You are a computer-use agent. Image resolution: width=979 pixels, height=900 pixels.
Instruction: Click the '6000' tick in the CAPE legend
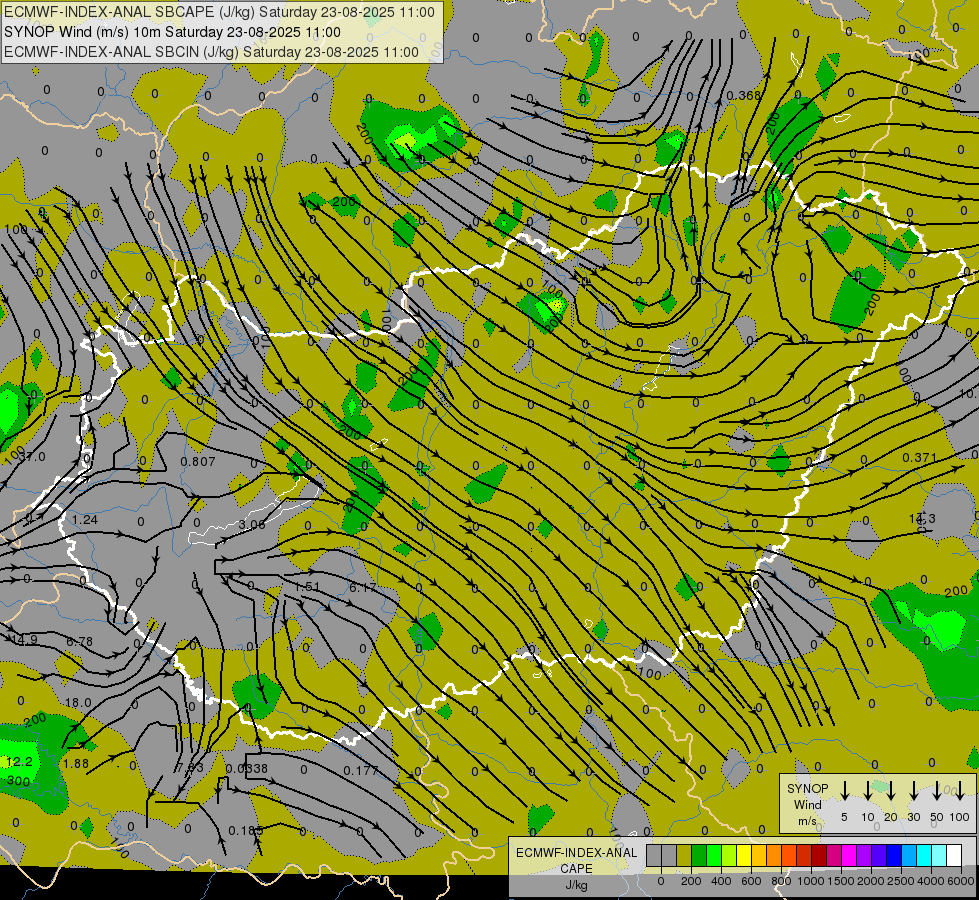pos(962,881)
